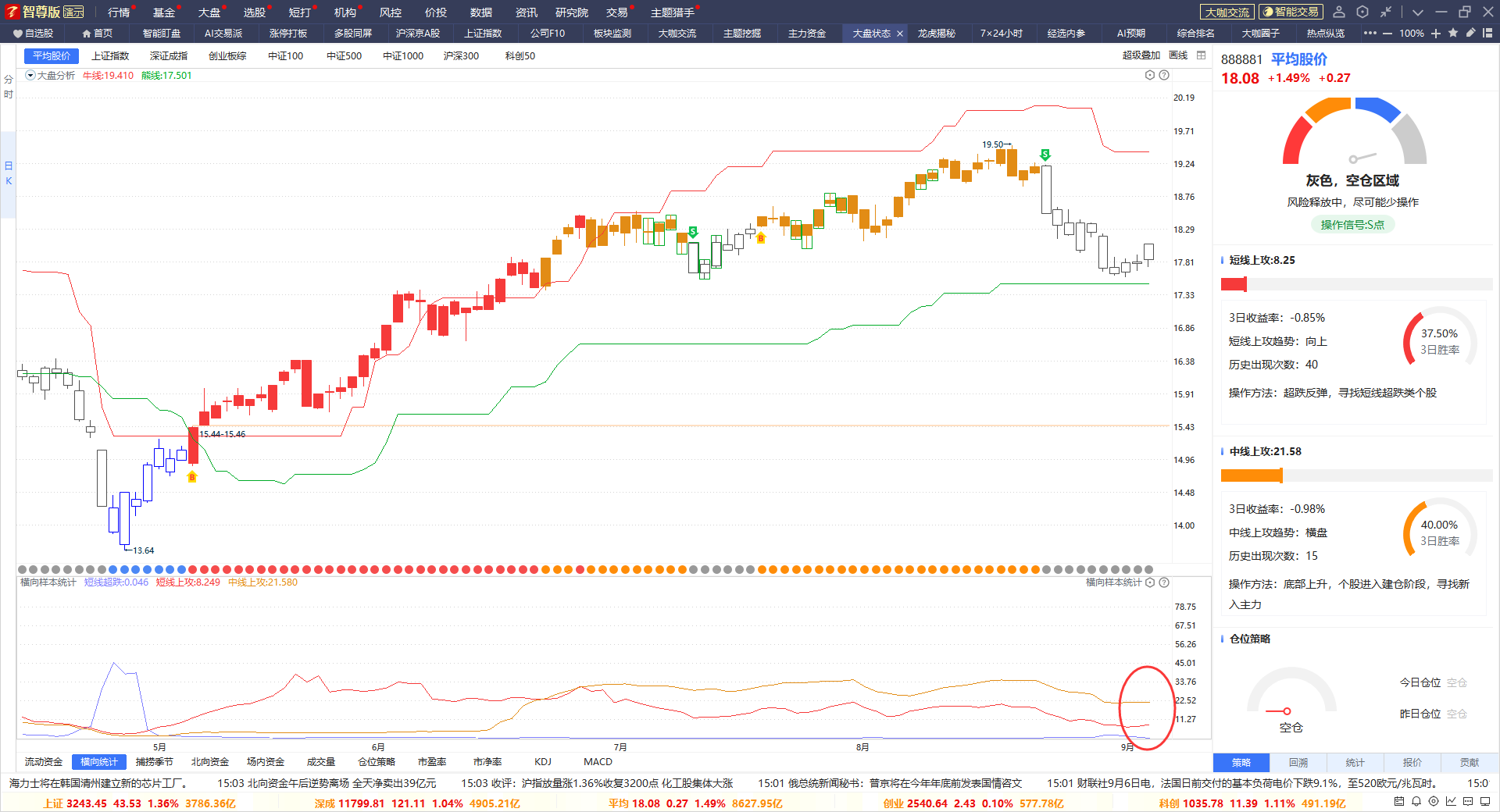Open the 行情 menu
The height and width of the screenshot is (812, 1500).
119,12
